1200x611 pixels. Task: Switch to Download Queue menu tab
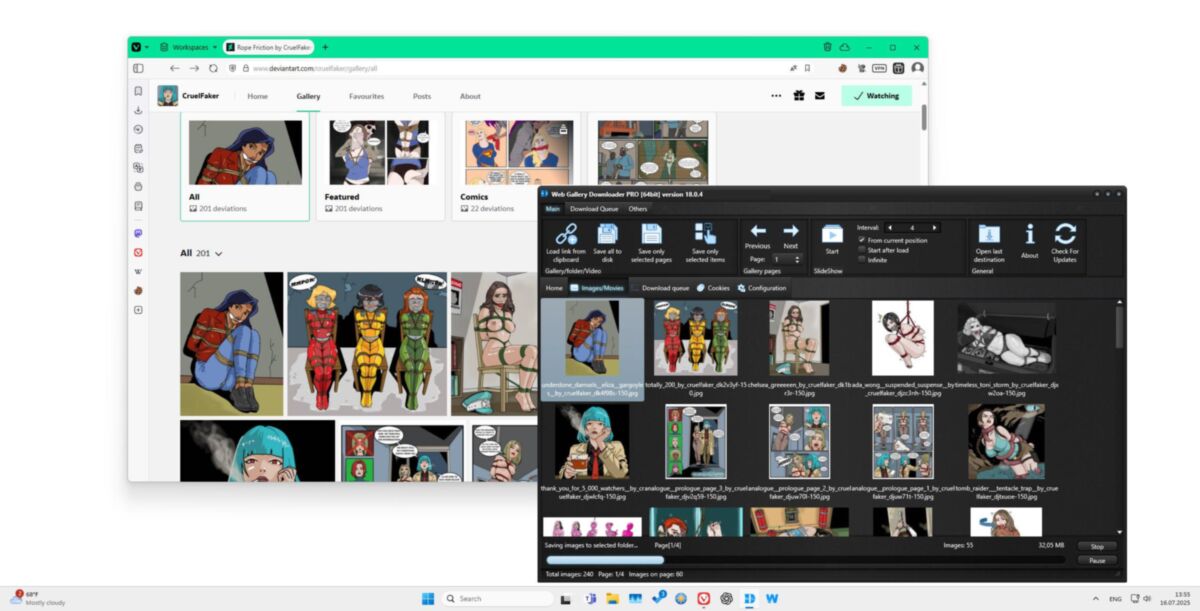pyautogui.click(x=595, y=209)
